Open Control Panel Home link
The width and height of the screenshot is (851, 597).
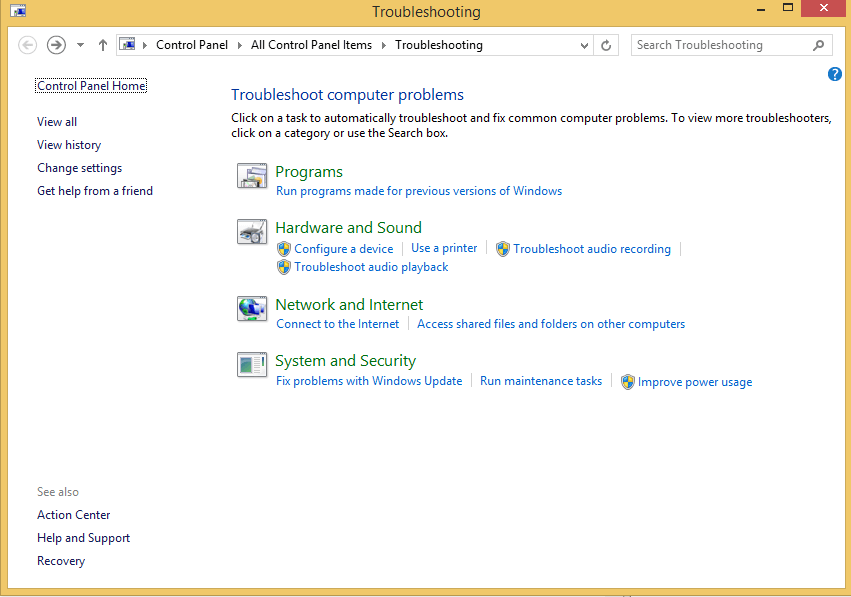(91, 86)
